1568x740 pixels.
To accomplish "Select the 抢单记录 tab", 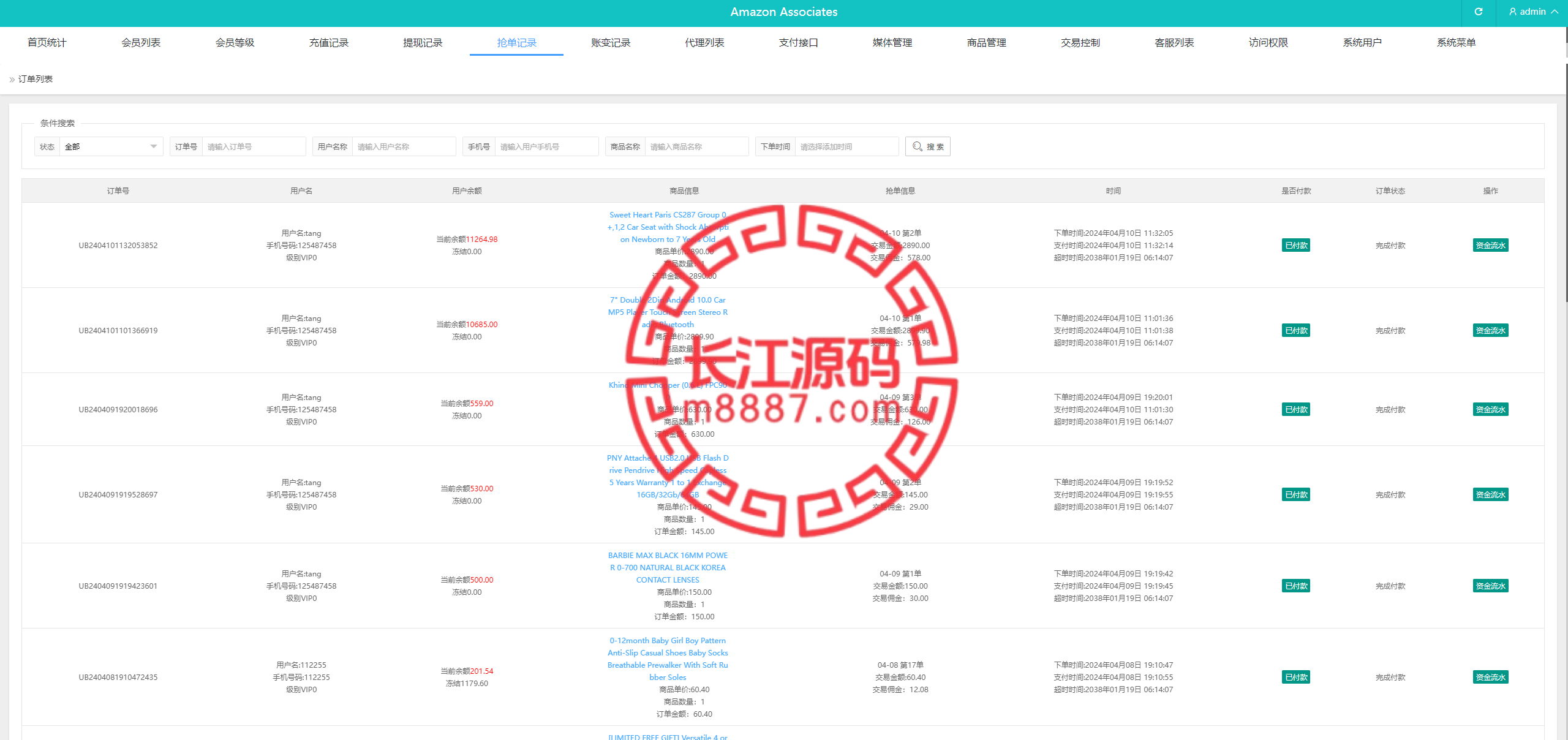I will (516, 42).
